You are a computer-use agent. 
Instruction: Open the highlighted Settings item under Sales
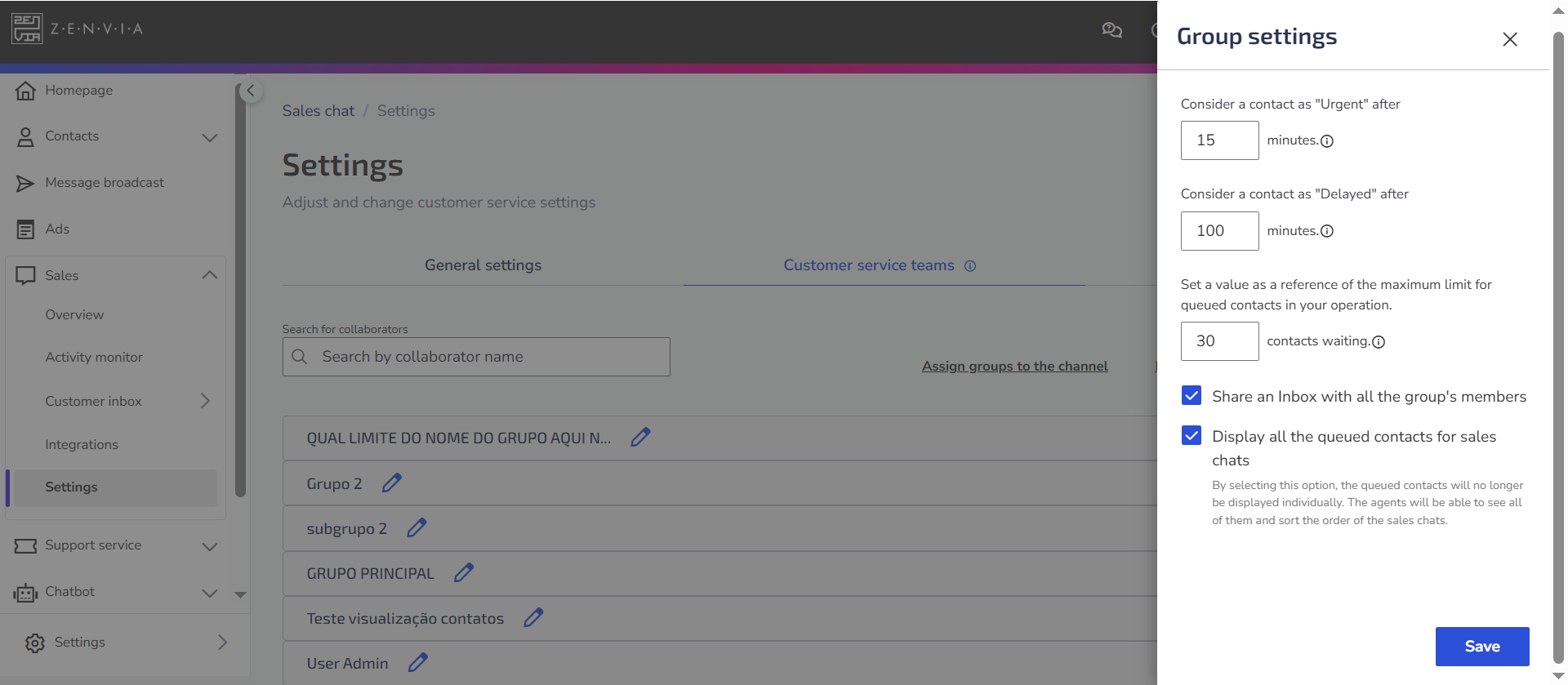(115, 487)
